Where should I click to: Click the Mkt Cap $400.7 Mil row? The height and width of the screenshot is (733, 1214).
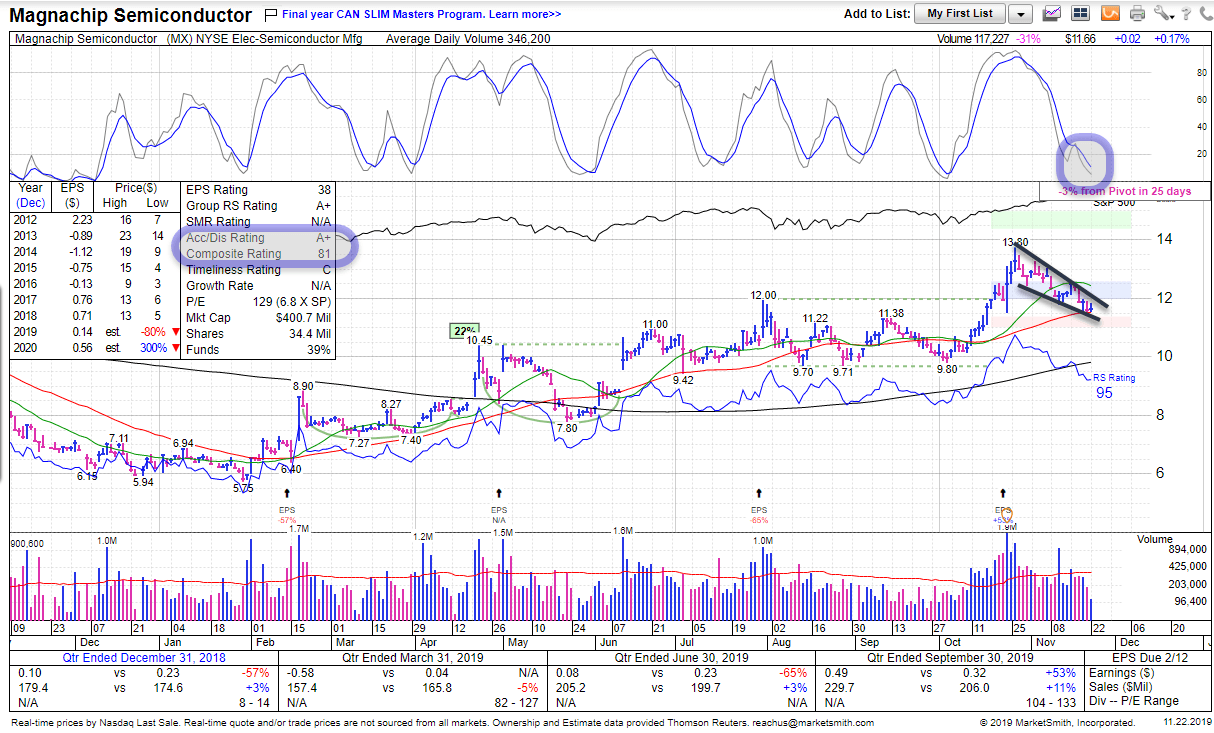click(x=258, y=318)
